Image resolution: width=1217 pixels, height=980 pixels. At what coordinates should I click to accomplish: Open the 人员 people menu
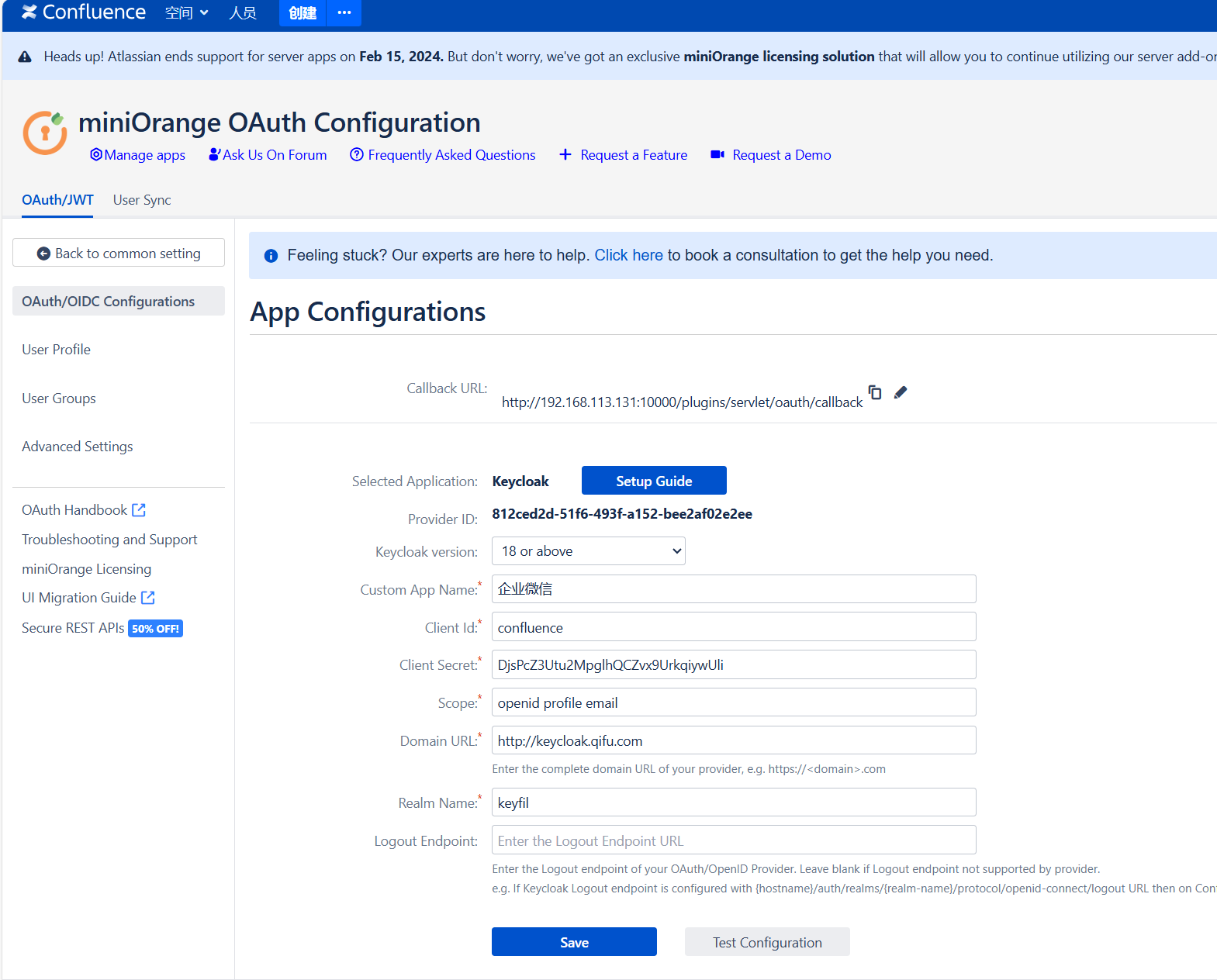[x=243, y=12]
